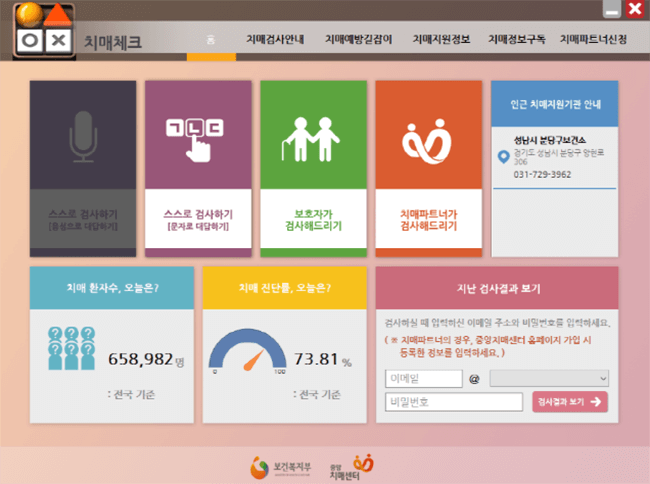
Task: Click 치매파트너가 검사해드리기 label
Action: tap(429, 220)
